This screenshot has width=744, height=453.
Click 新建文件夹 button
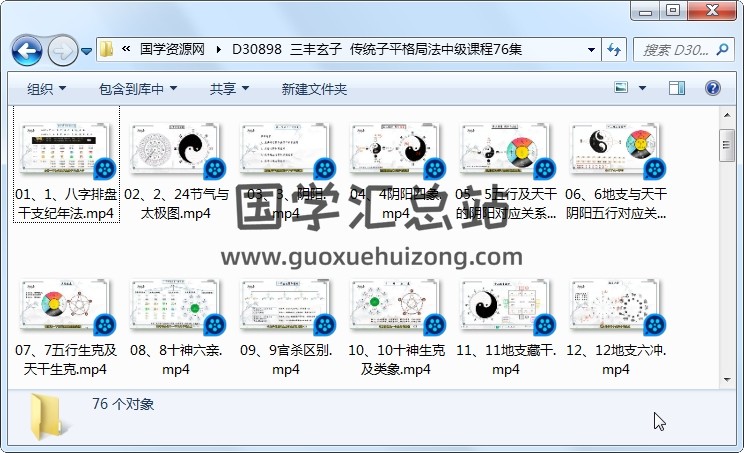point(314,89)
